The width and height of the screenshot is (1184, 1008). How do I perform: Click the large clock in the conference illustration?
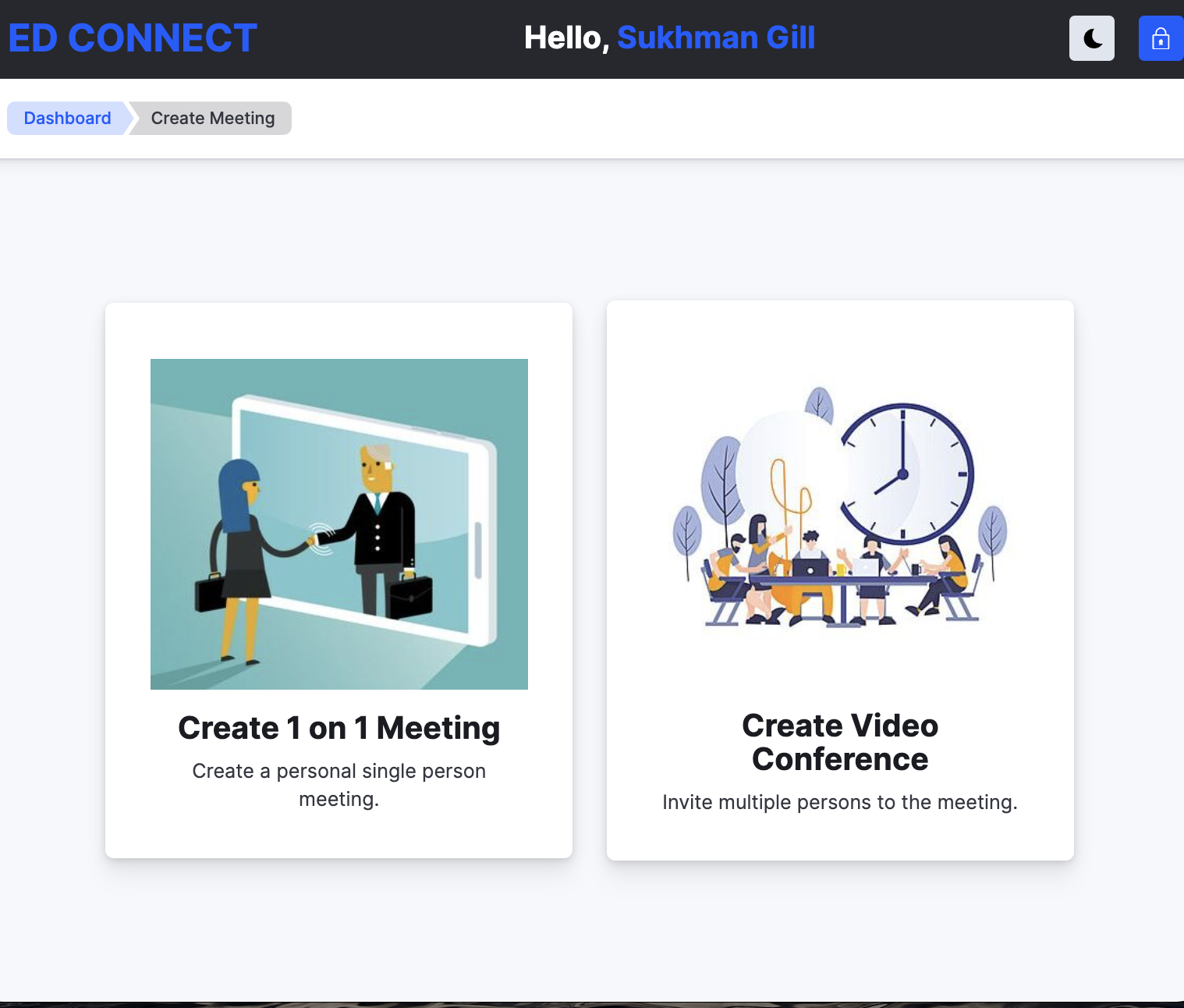click(x=905, y=473)
